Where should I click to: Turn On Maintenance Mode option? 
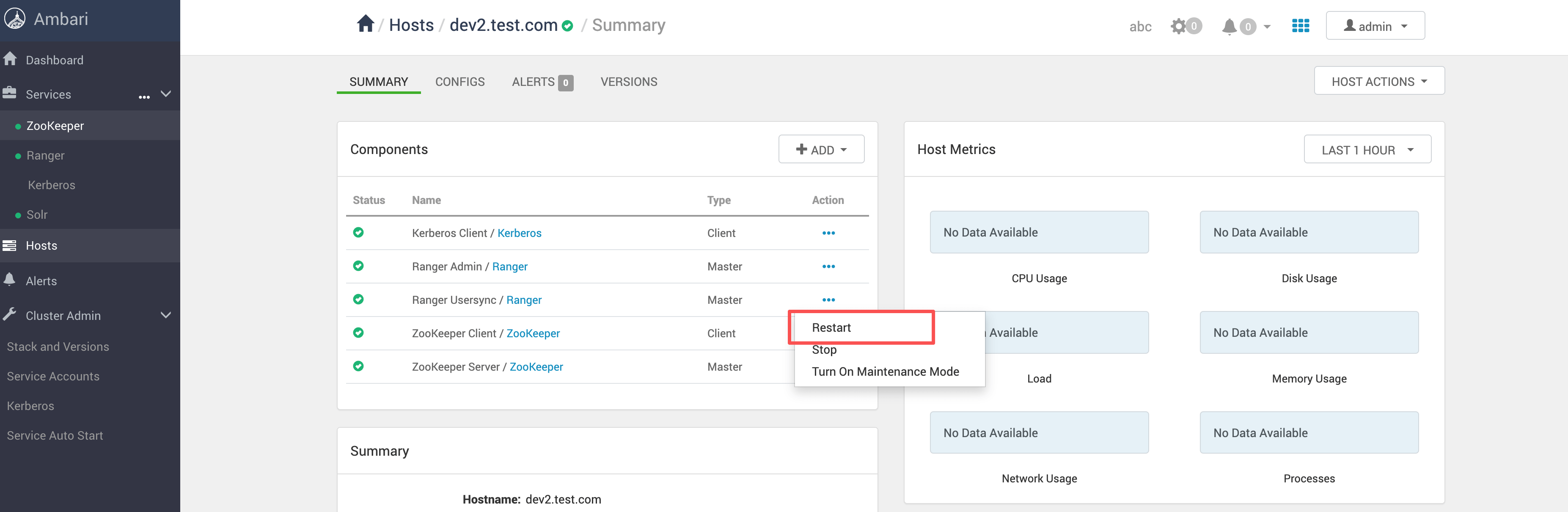click(x=885, y=372)
